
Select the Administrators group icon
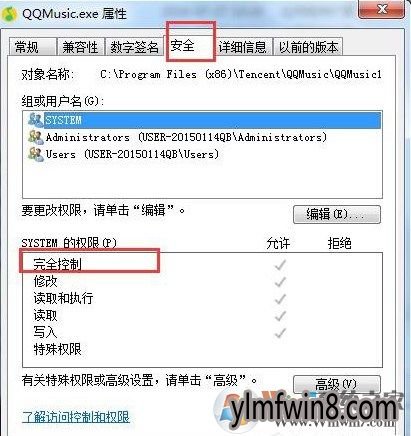pyautogui.click(x=35, y=137)
